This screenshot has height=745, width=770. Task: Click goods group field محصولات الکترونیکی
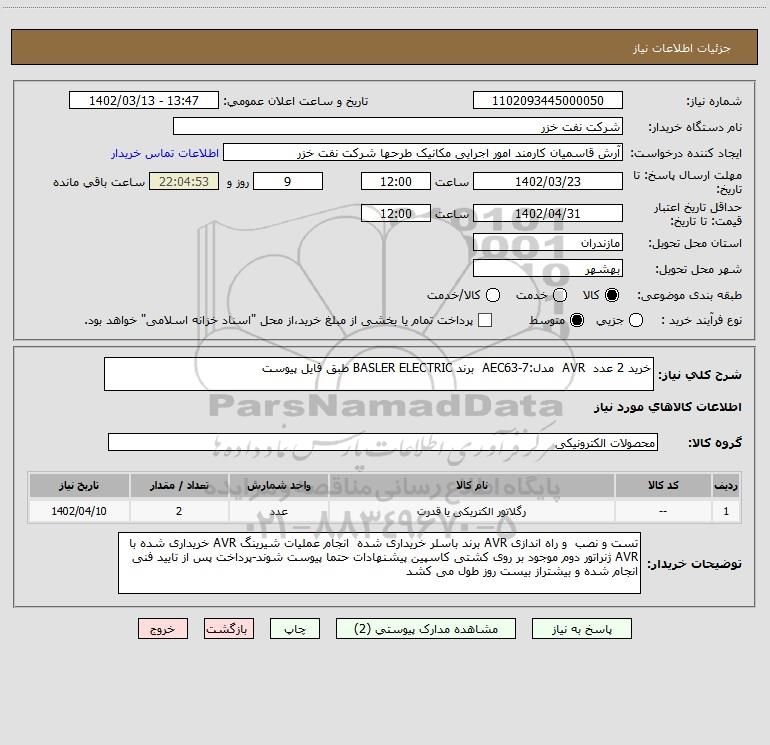pos(383,442)
